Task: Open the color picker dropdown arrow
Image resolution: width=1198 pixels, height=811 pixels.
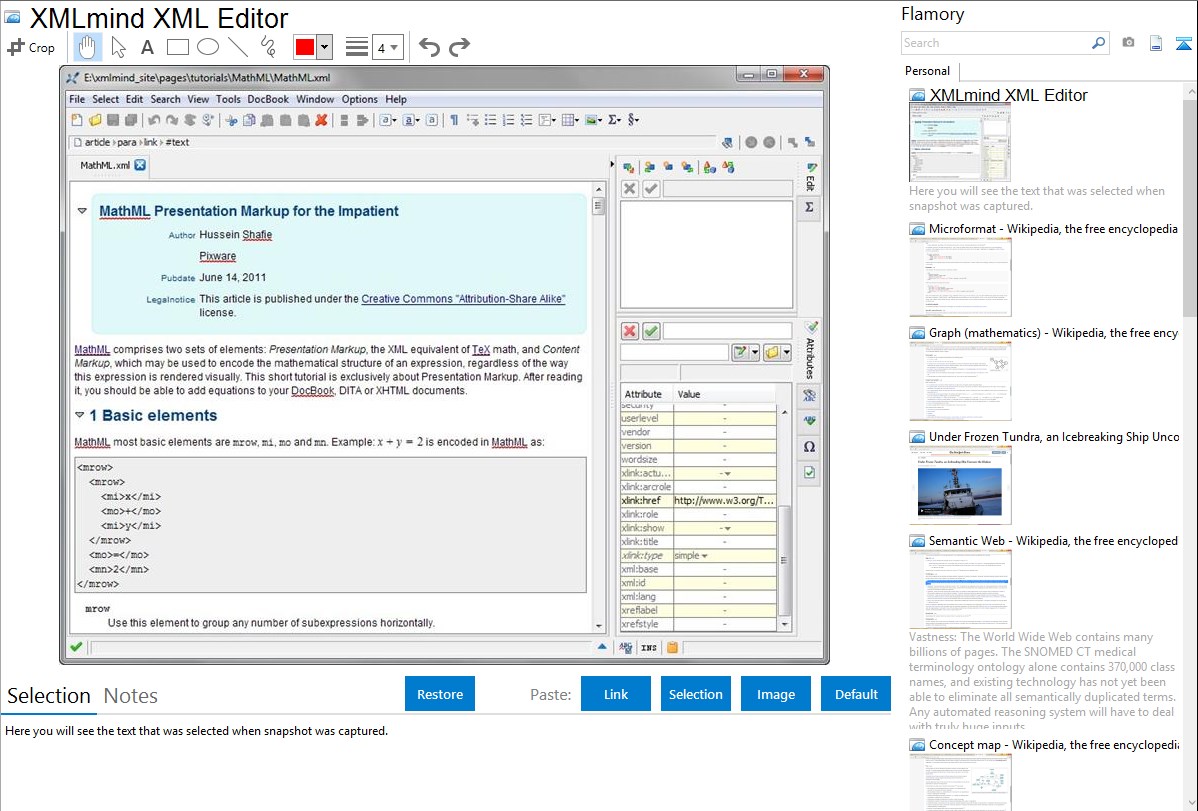Action: pos(325,47)
